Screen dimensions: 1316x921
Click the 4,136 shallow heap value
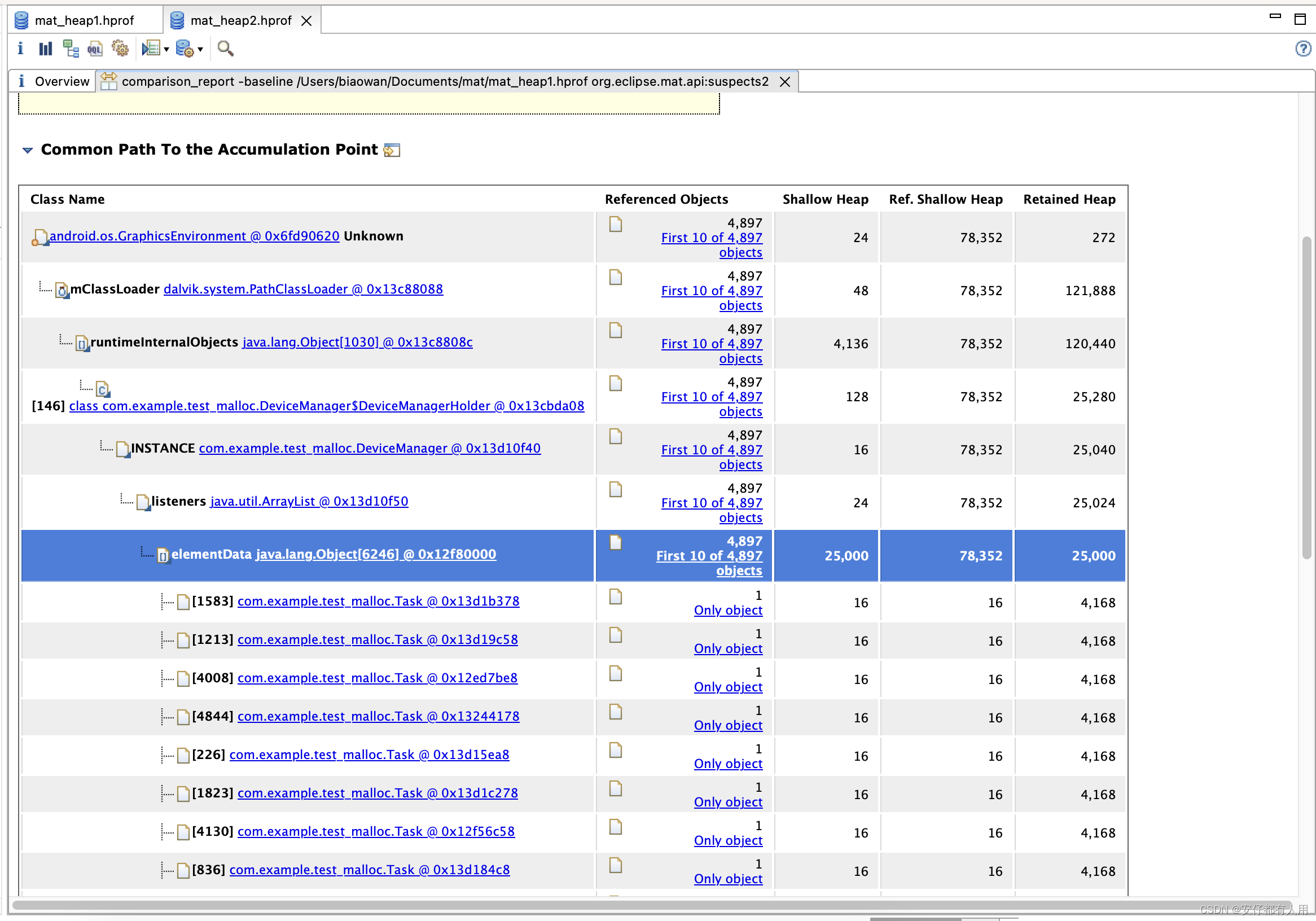pos(850,344)
